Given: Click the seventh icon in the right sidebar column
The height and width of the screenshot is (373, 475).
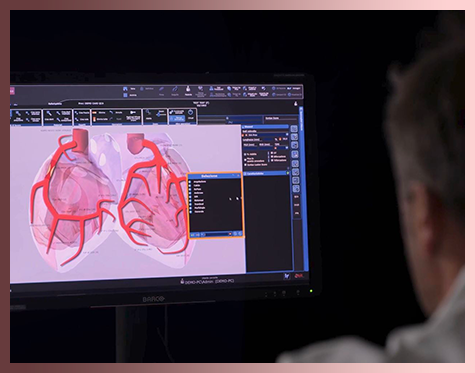Looking at the screenshot, I should [x=296, y=180].
